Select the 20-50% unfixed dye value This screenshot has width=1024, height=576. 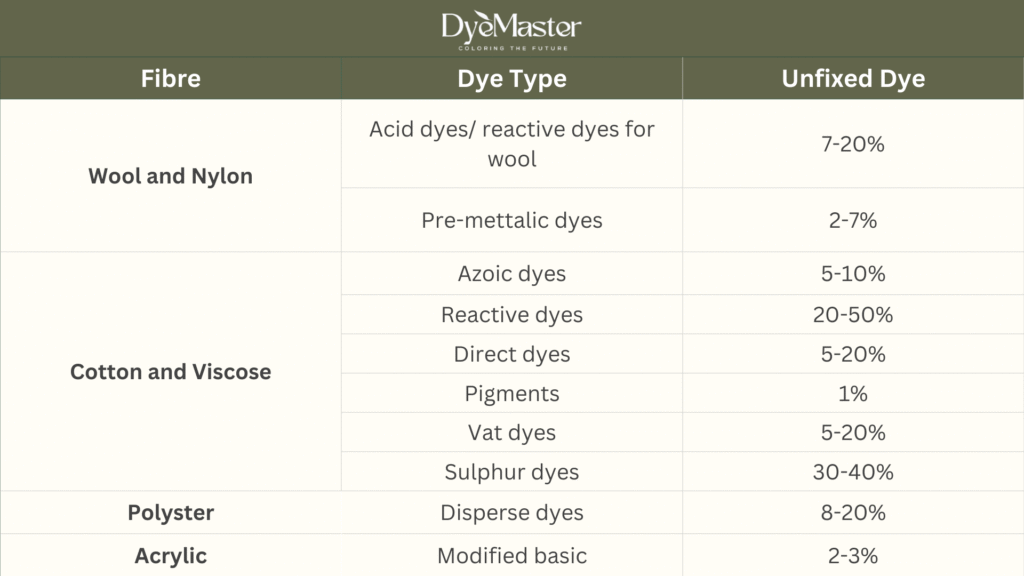(853, 315)
